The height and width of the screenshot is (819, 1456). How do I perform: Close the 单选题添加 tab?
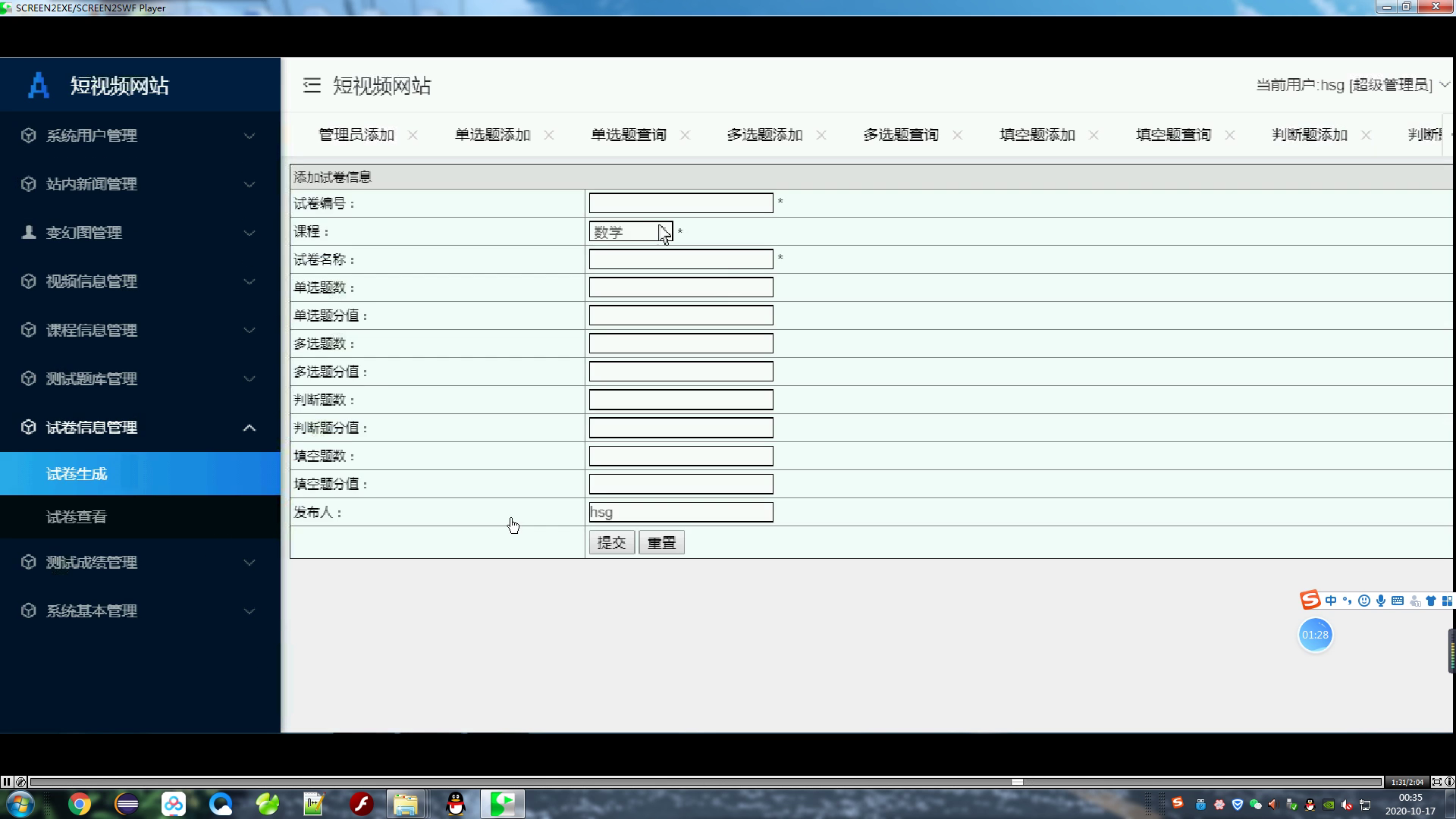[x=549, y=135]
